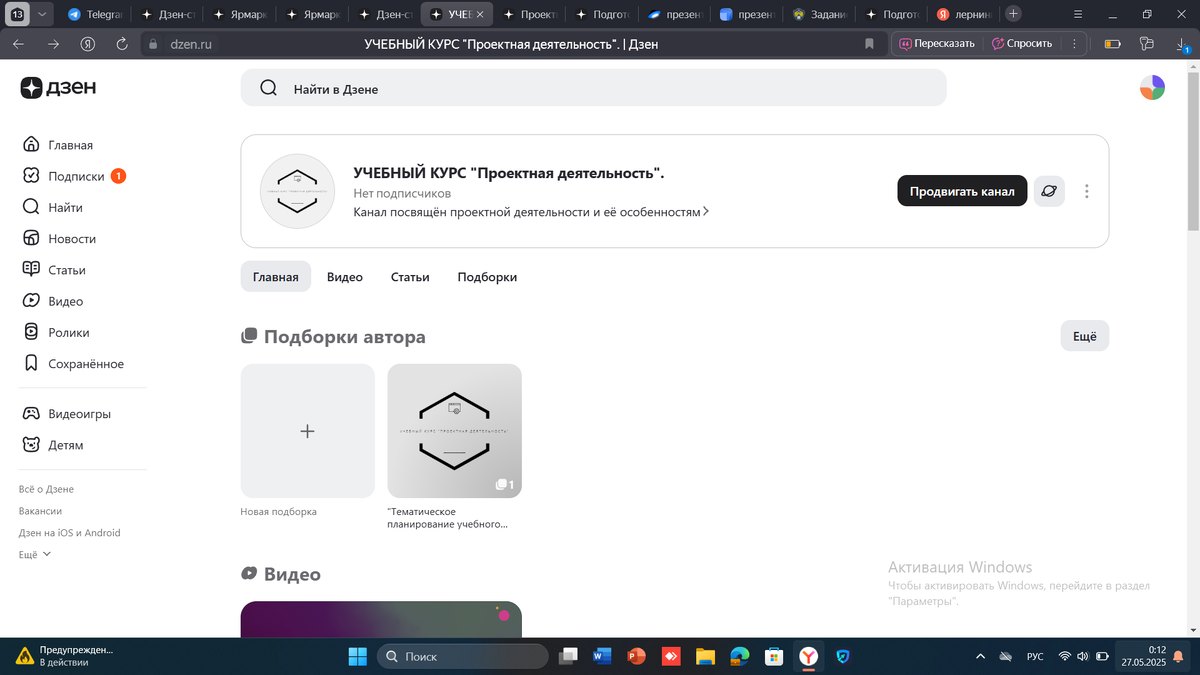Open browser downloads icon

(x=1181, y=44)
